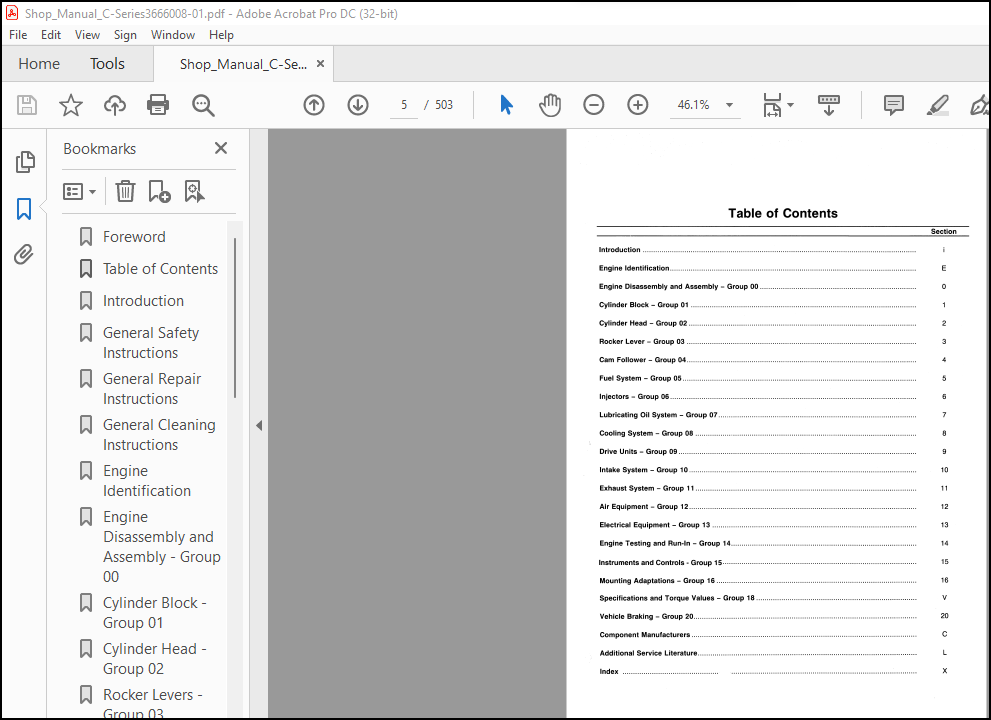Open the File menu

point(18,35)
